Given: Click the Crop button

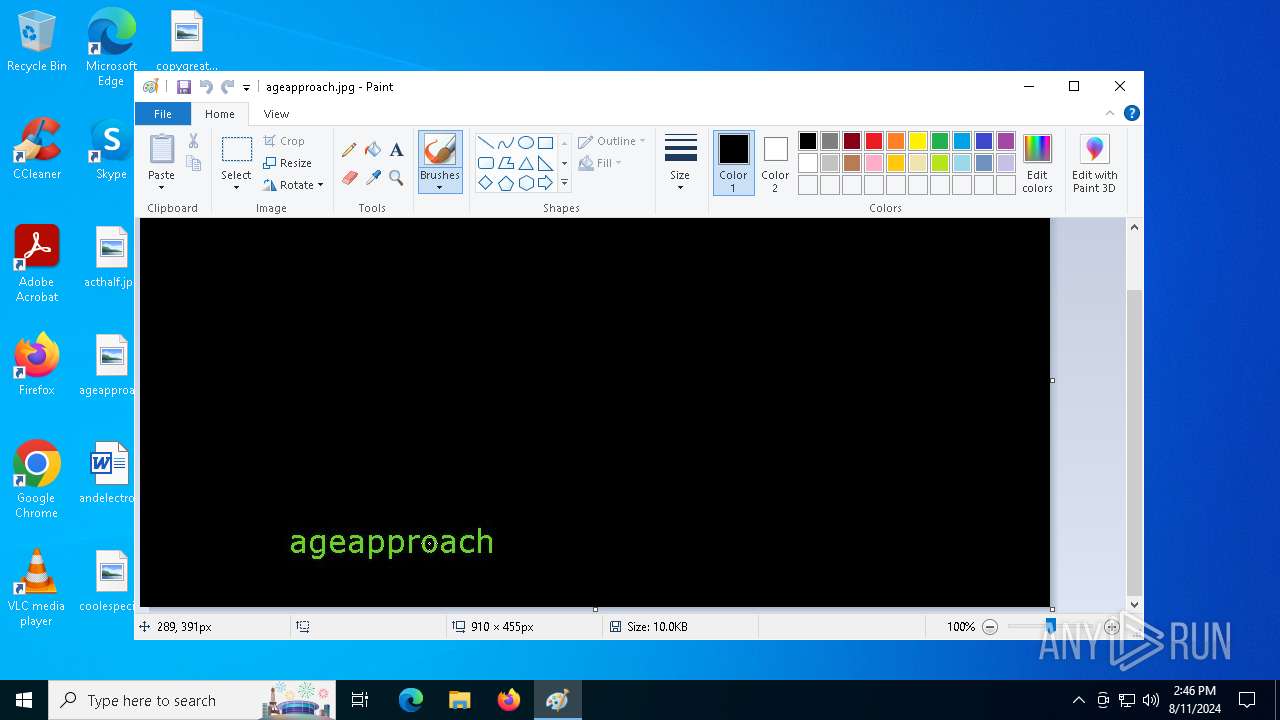Looking at the screenshot, I should pyautogui.click(x=284, y=141).
